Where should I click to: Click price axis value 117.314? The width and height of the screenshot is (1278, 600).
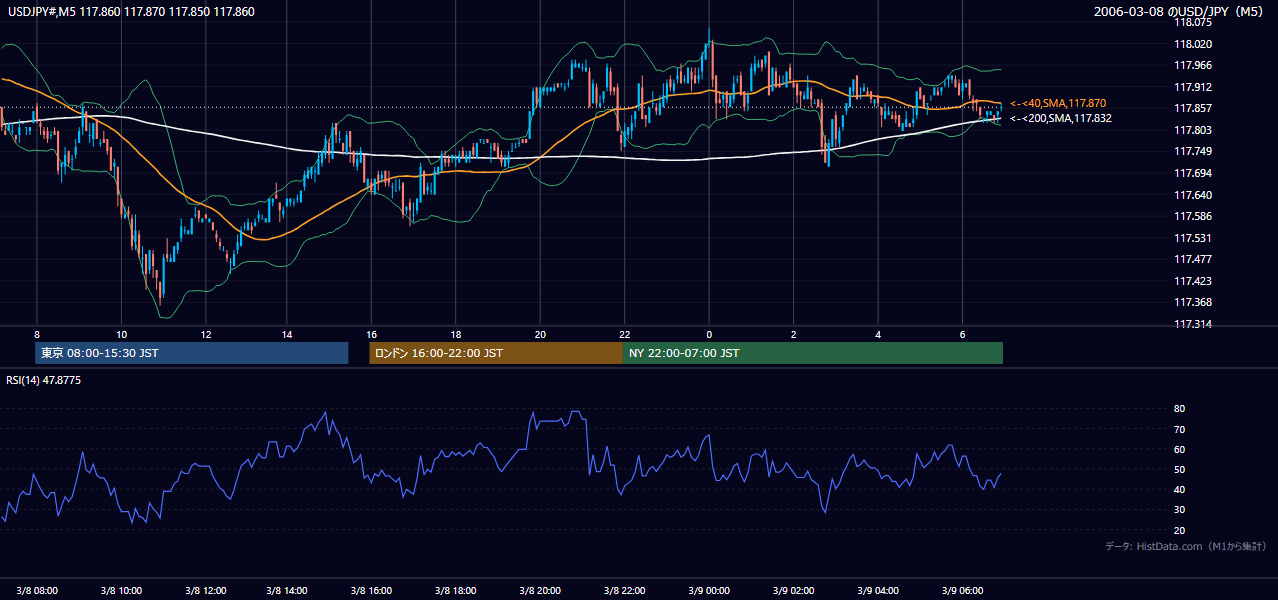click(1192, 324)
